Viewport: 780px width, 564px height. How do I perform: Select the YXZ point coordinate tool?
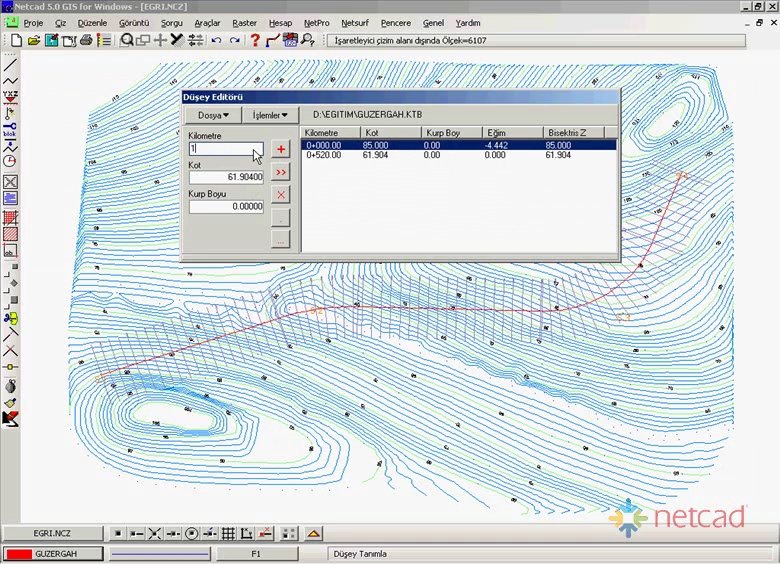[x=10, y=96]
